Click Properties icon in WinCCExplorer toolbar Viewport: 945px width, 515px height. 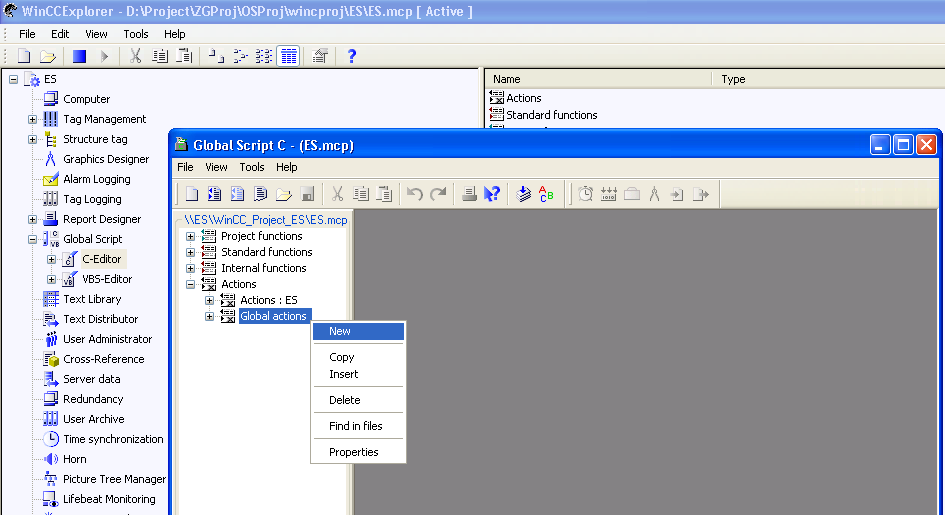click(x=320, y=56)
